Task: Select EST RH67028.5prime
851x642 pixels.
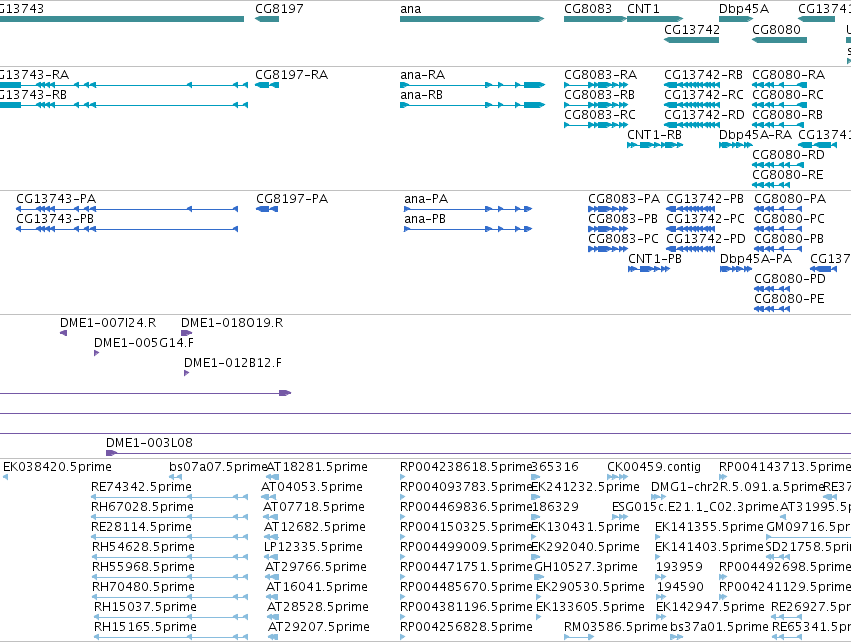Action: point(170,517)
